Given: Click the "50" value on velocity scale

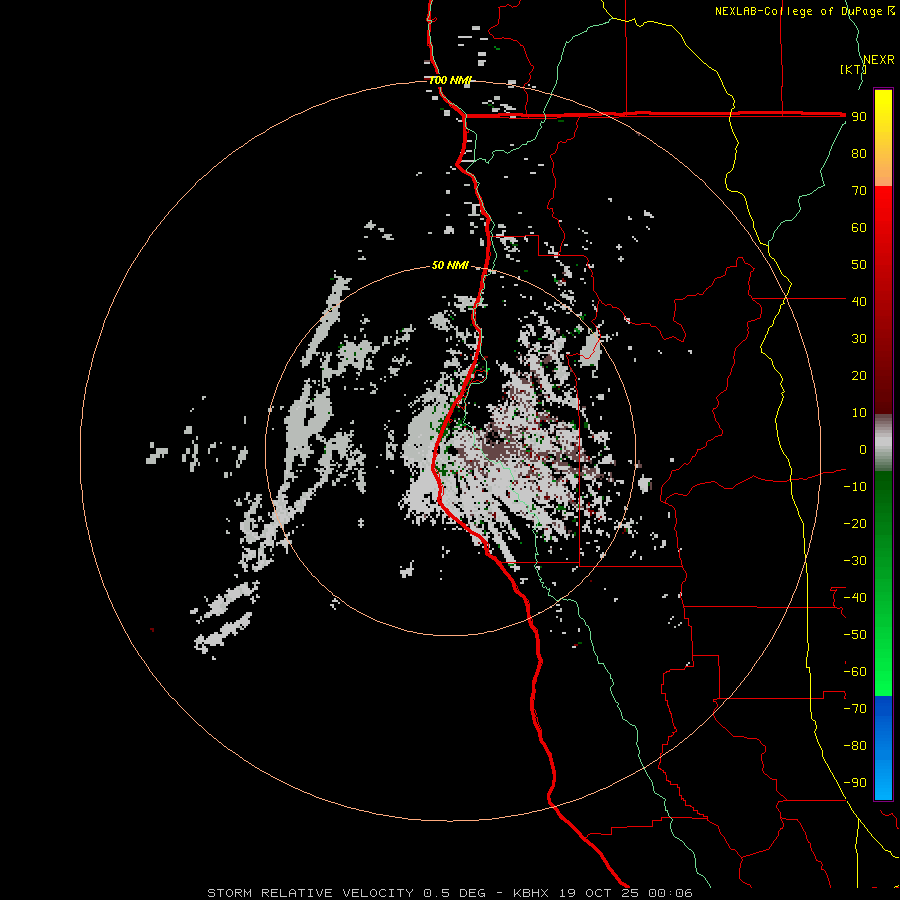Looking at the screenshot, I should click(859, 265).
